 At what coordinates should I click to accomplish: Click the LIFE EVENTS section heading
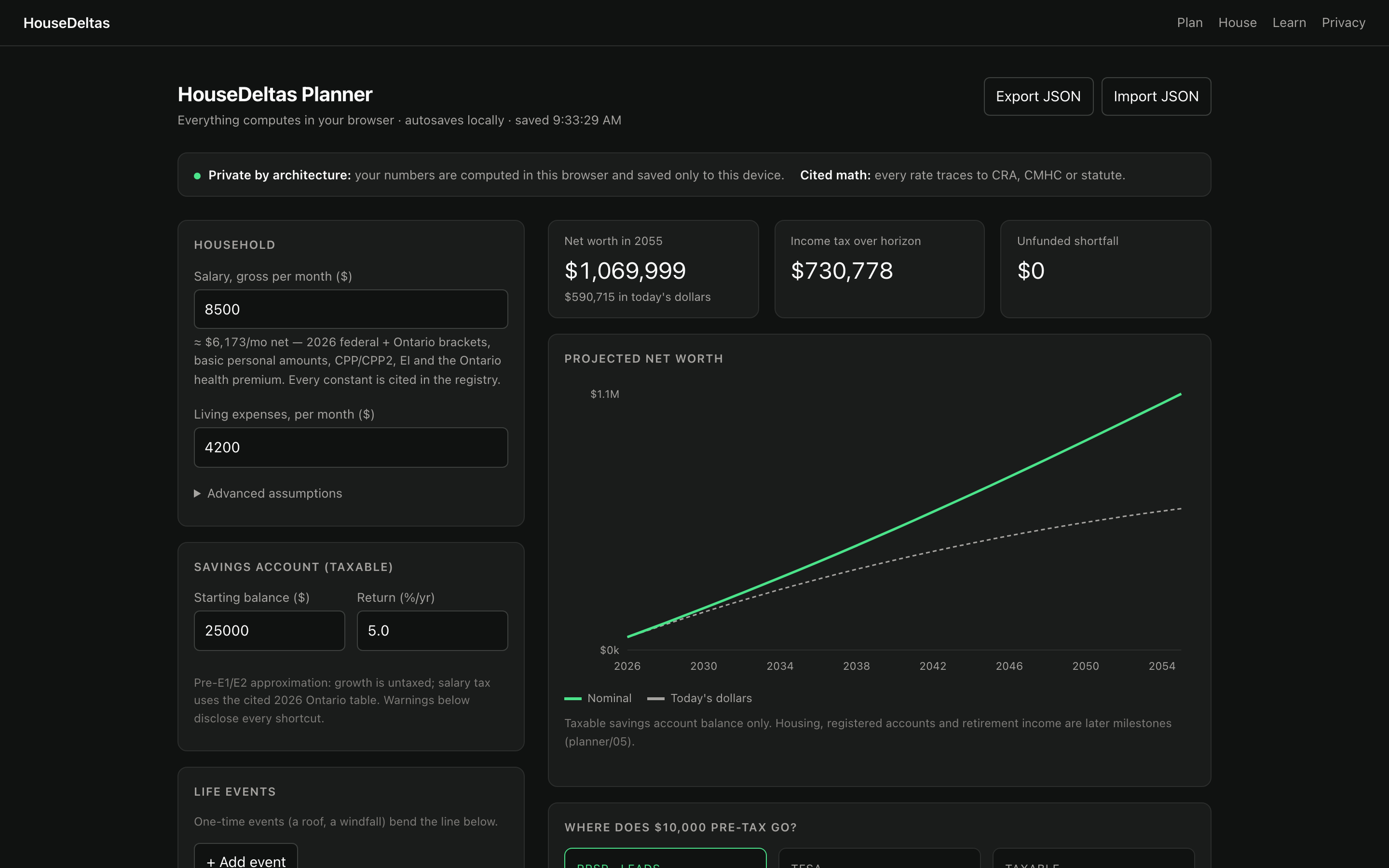tap(235, 792)
